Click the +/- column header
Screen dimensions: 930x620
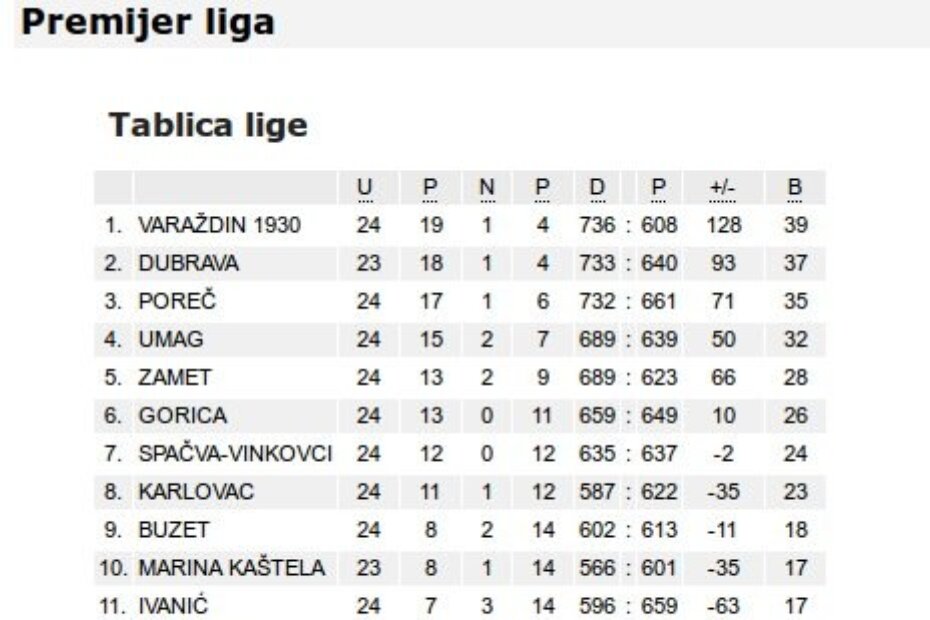(722, 188)
